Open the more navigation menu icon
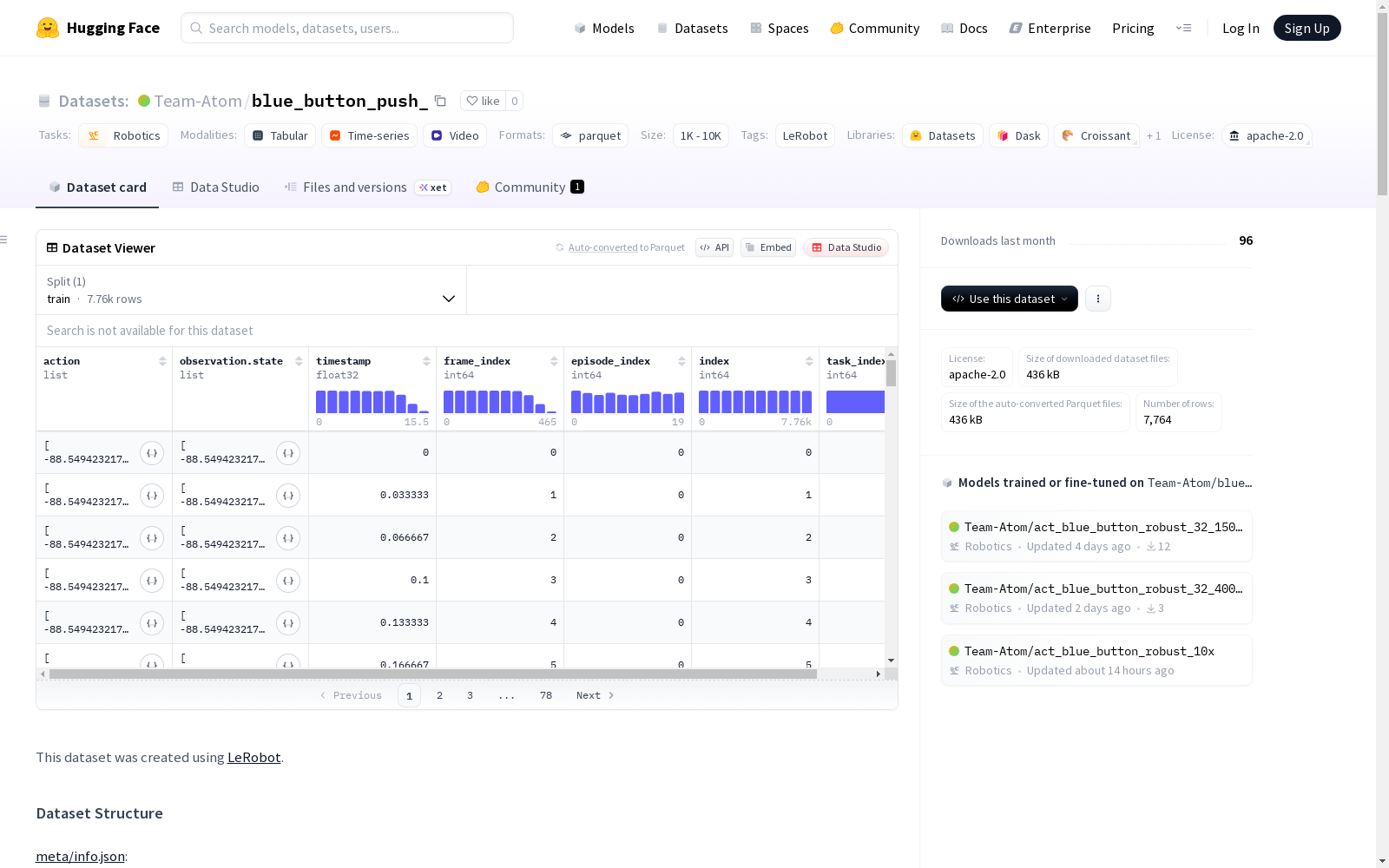The width and height of the screenshot is (1389, 868). pos(1183,28)
